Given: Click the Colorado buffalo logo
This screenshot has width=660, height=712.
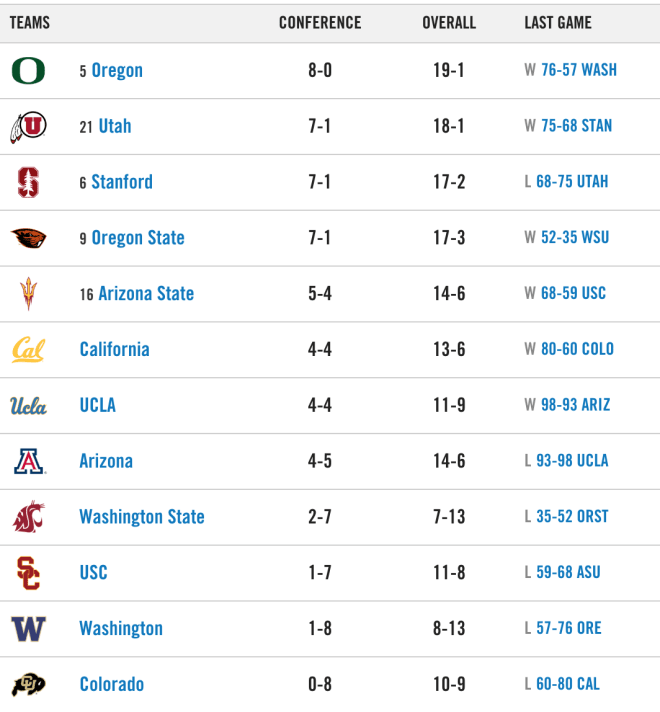Looking at the screenshot, I should (28, 684).
